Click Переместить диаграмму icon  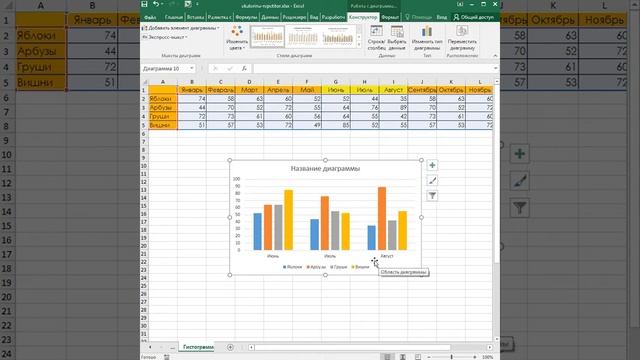click(462, 31)
